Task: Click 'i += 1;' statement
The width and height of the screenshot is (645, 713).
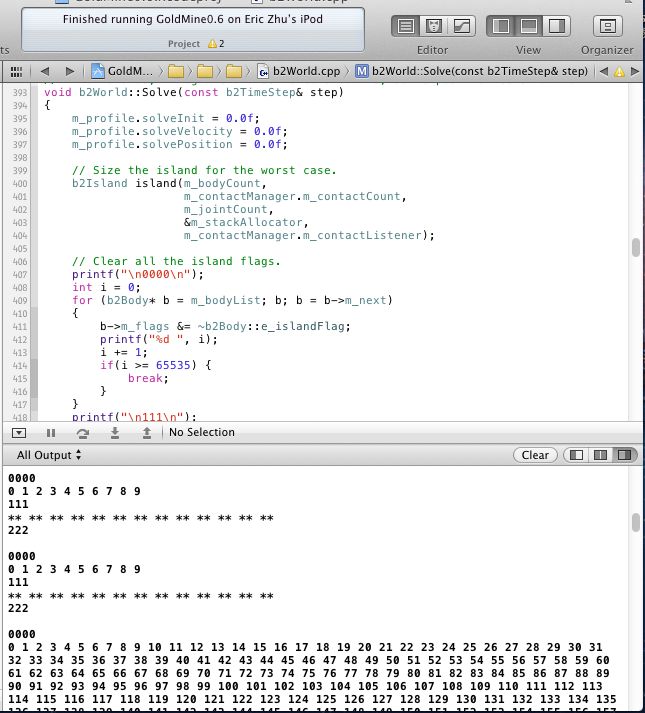Action: [124, 352]
